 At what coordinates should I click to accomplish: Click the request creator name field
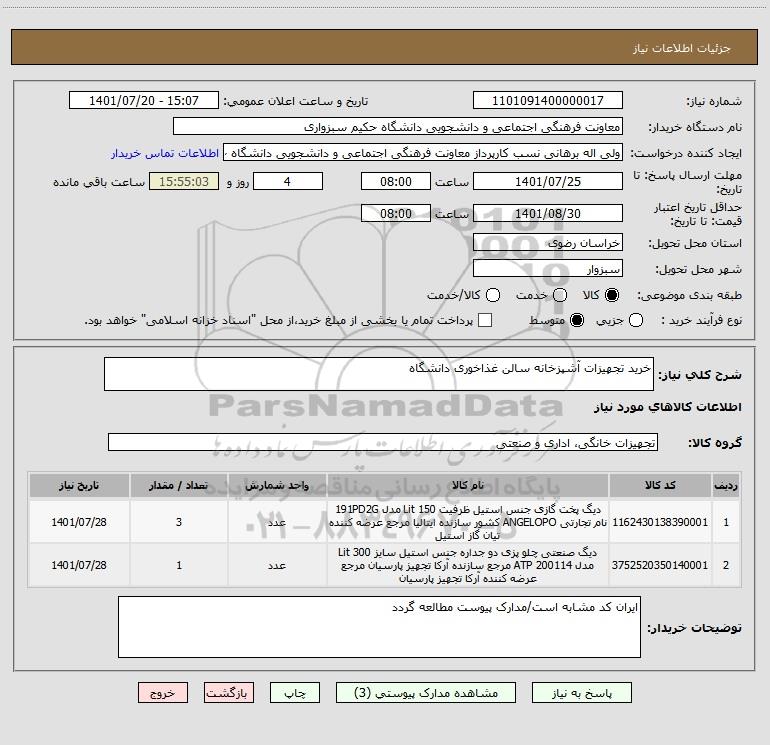pyautogui.click(x=423, y=153)
